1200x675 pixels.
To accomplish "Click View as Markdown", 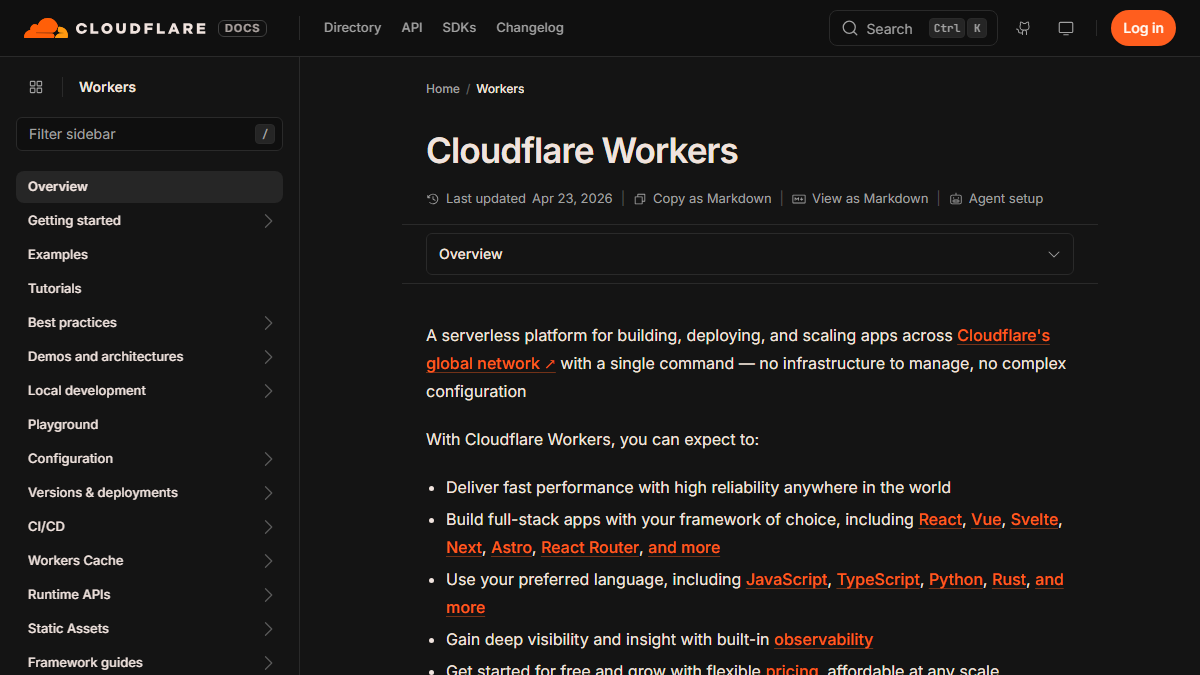I will tap(860, 199).
